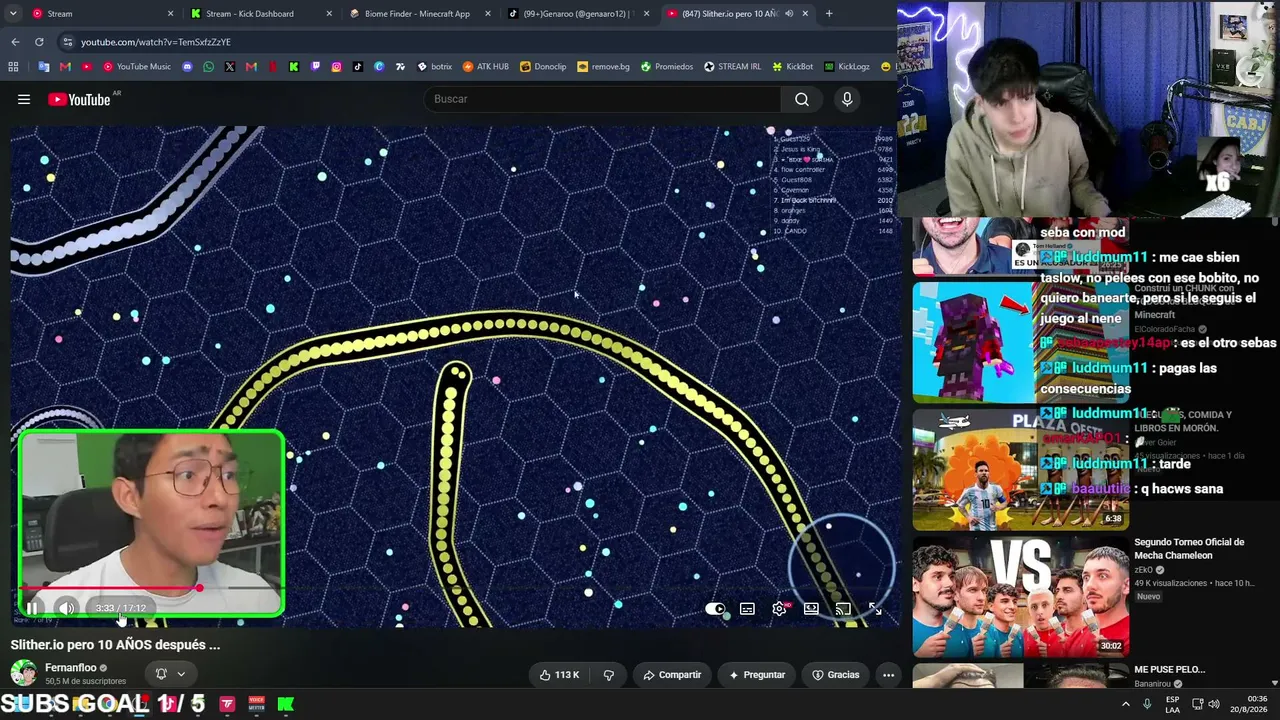Open a new browser tab
The height and width of the screenshot is (720, 1280).
coord(829,14)
